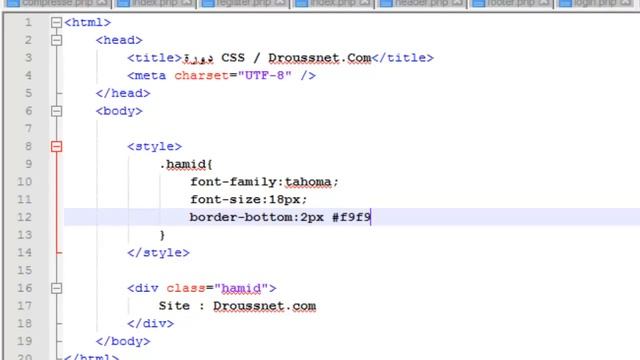Screen dimensions: 640x360
Task: Click line number 7 in the margin
Action: (28, 129)
